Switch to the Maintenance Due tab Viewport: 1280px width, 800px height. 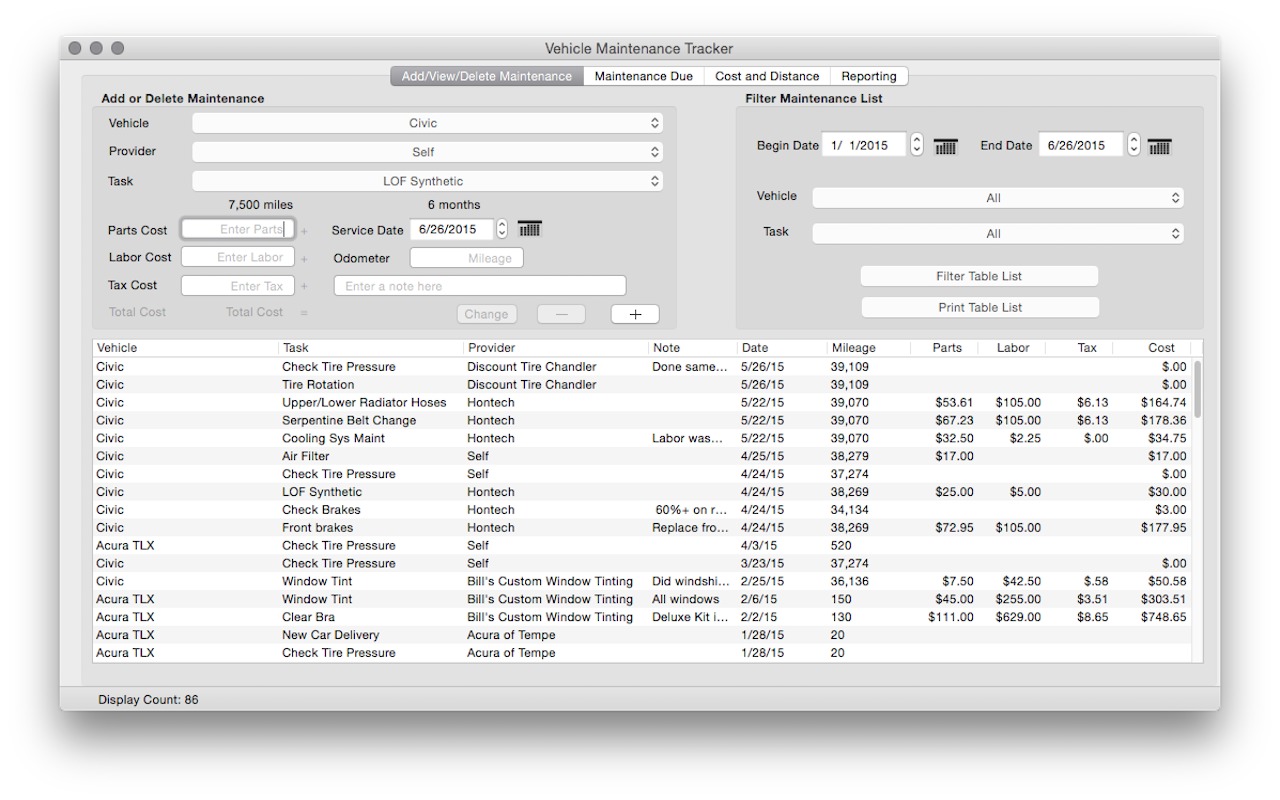[x=643, y=76]
